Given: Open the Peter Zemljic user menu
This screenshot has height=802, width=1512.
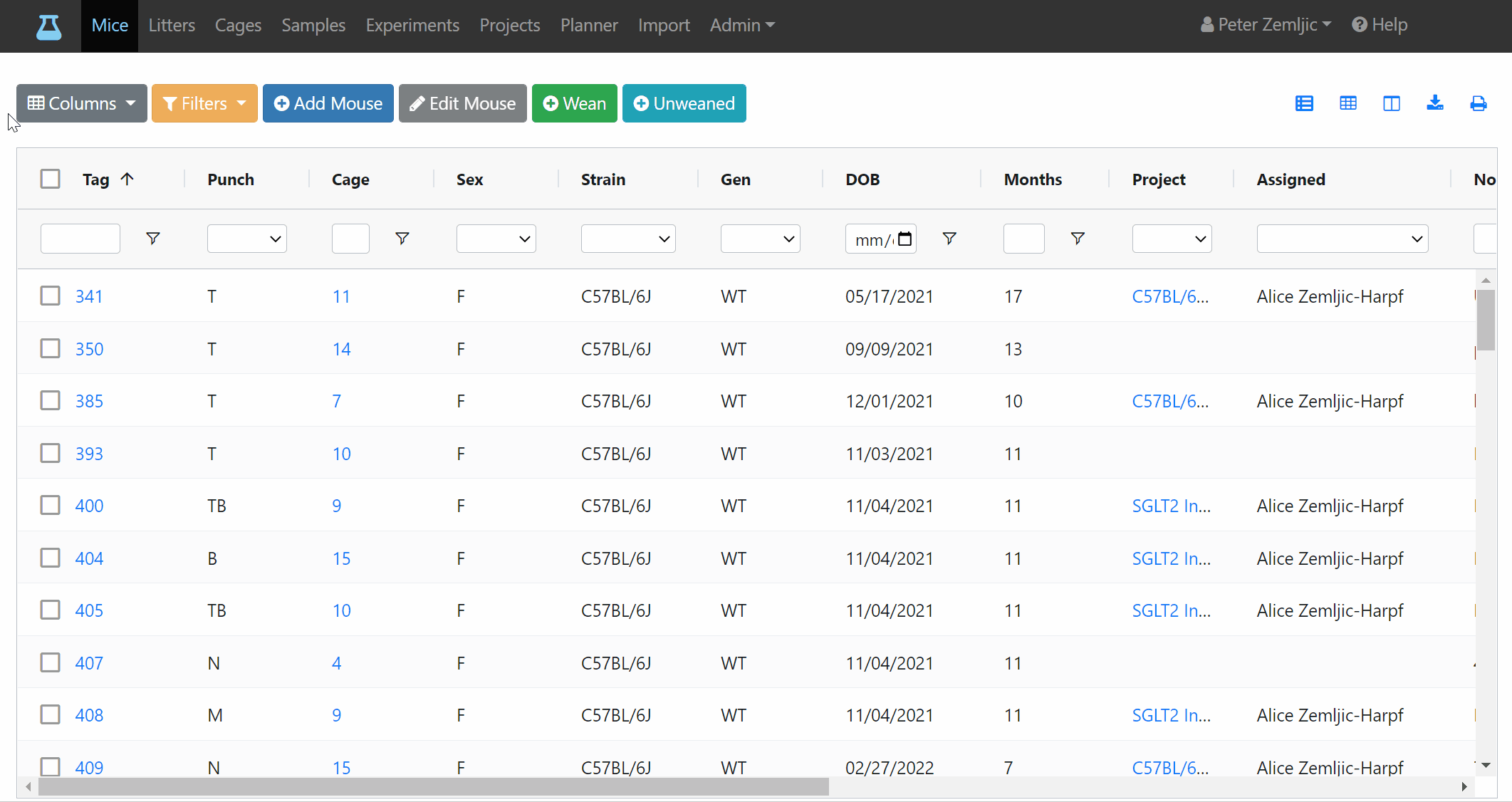Looking at the screenshot, I should click(x=1266, y=25).
